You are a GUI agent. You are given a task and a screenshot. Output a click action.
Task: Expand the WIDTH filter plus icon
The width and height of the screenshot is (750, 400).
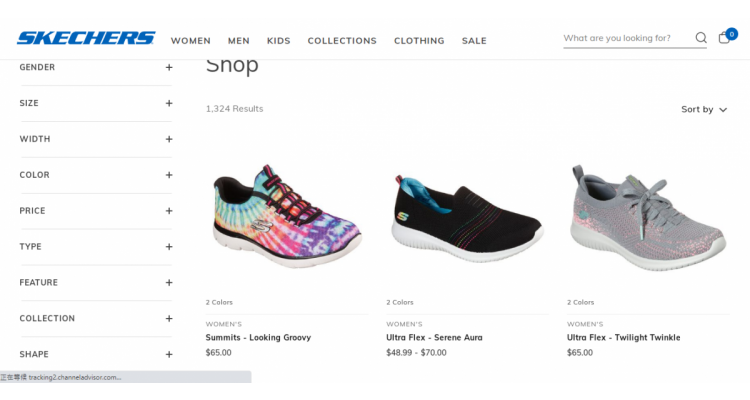tap(169, 139)
